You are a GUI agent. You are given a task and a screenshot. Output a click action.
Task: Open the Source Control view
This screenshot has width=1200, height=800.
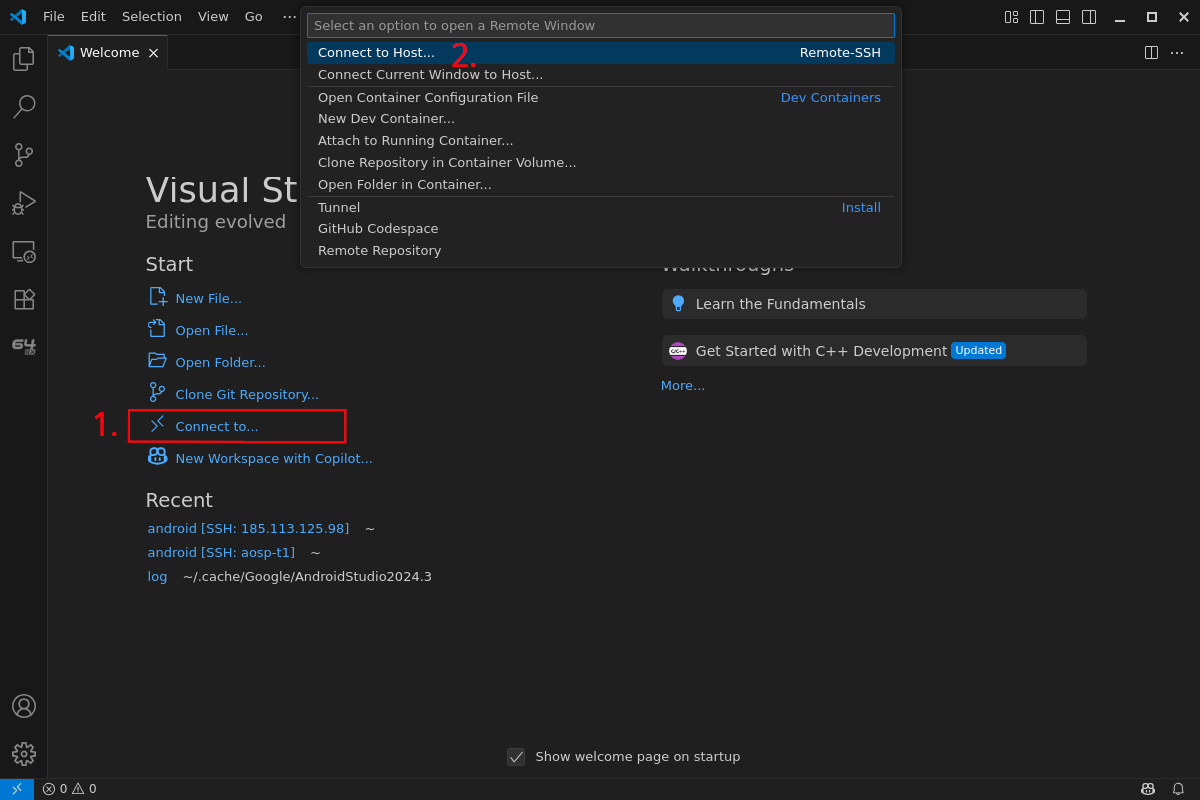(x=24, y=155)
